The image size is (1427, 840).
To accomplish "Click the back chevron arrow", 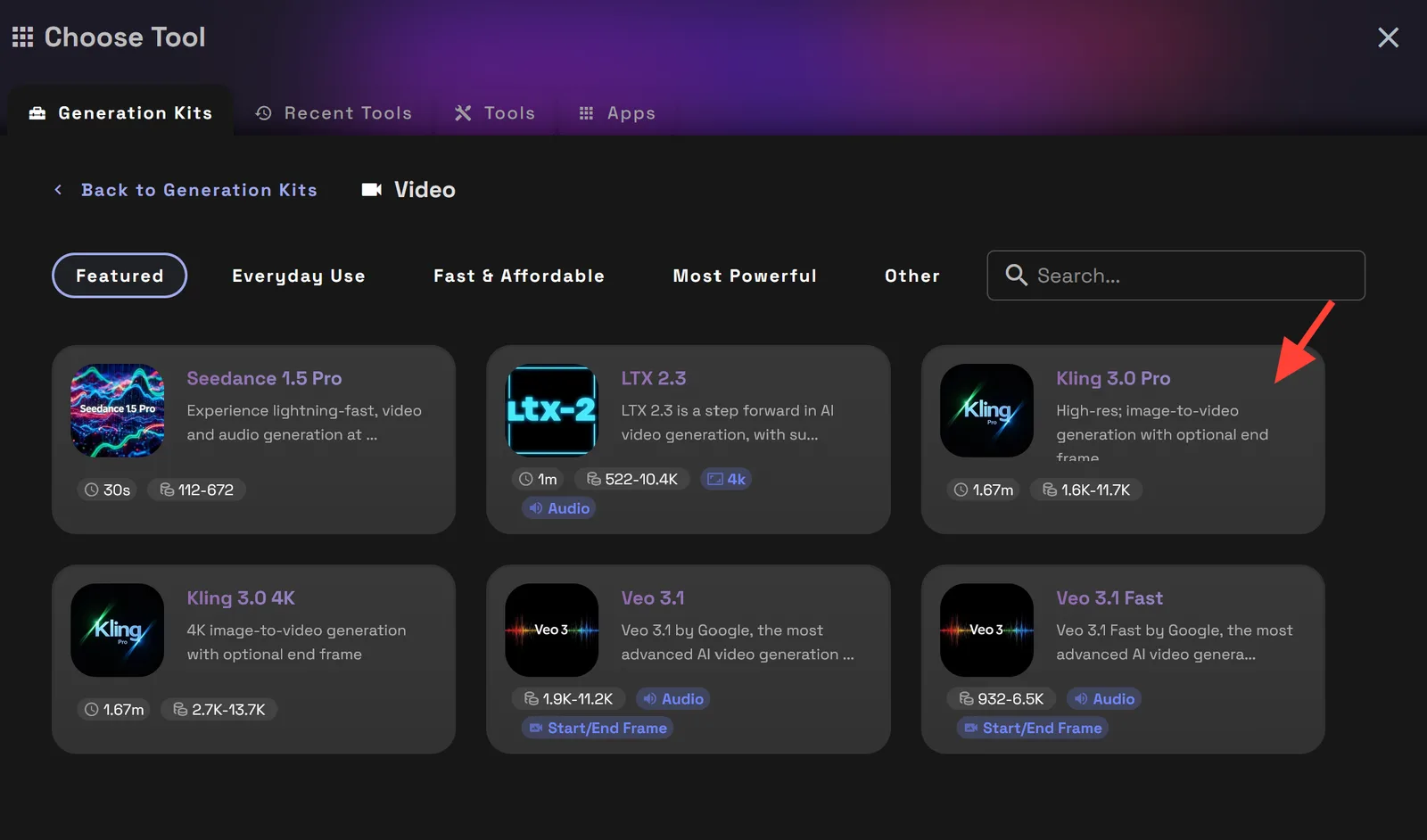I will [x=58, y=190].
